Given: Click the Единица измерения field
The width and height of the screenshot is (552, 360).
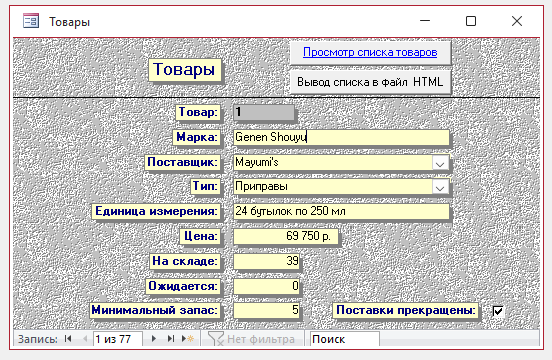Looking at the screenshot, I should (341, 211).
